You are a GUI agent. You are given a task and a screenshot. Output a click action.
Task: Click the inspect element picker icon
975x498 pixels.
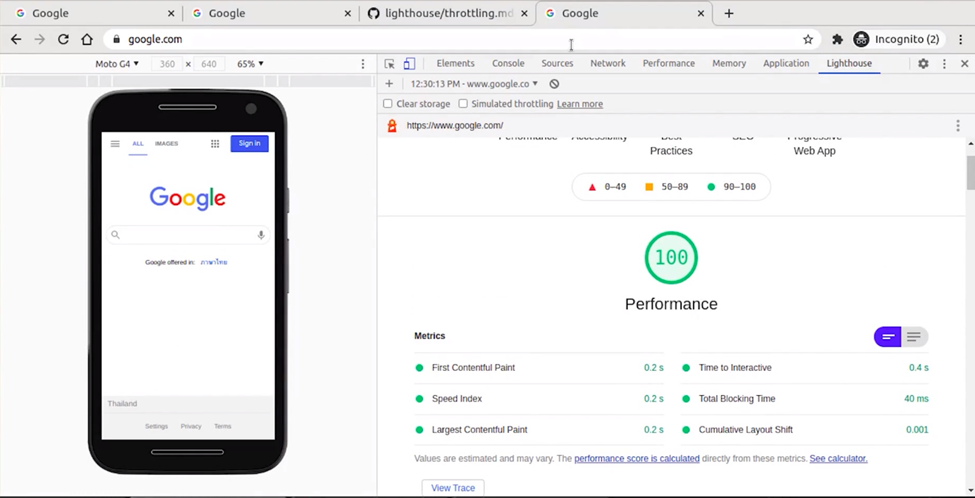tap(390, 64)
